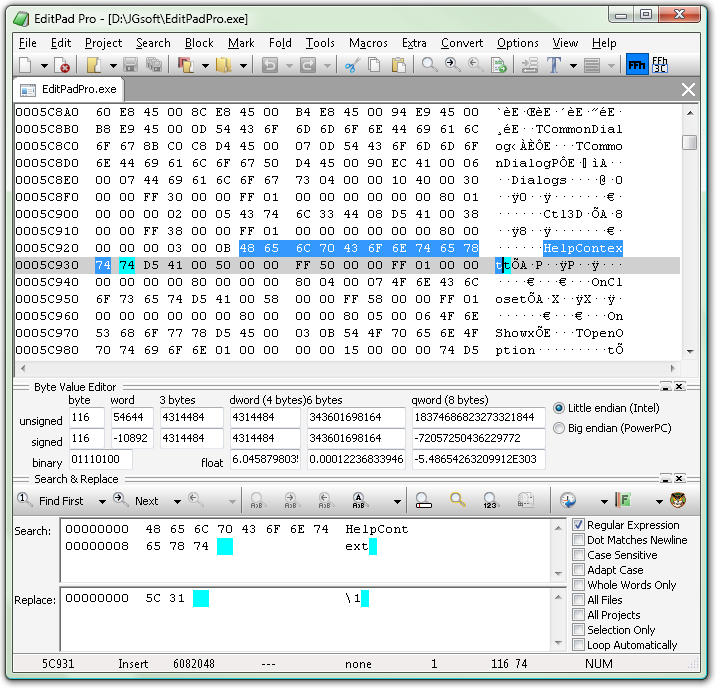
Task: Click the Go to Line toolbar icon
Action: pyautogui.click(x=499, y=65)
